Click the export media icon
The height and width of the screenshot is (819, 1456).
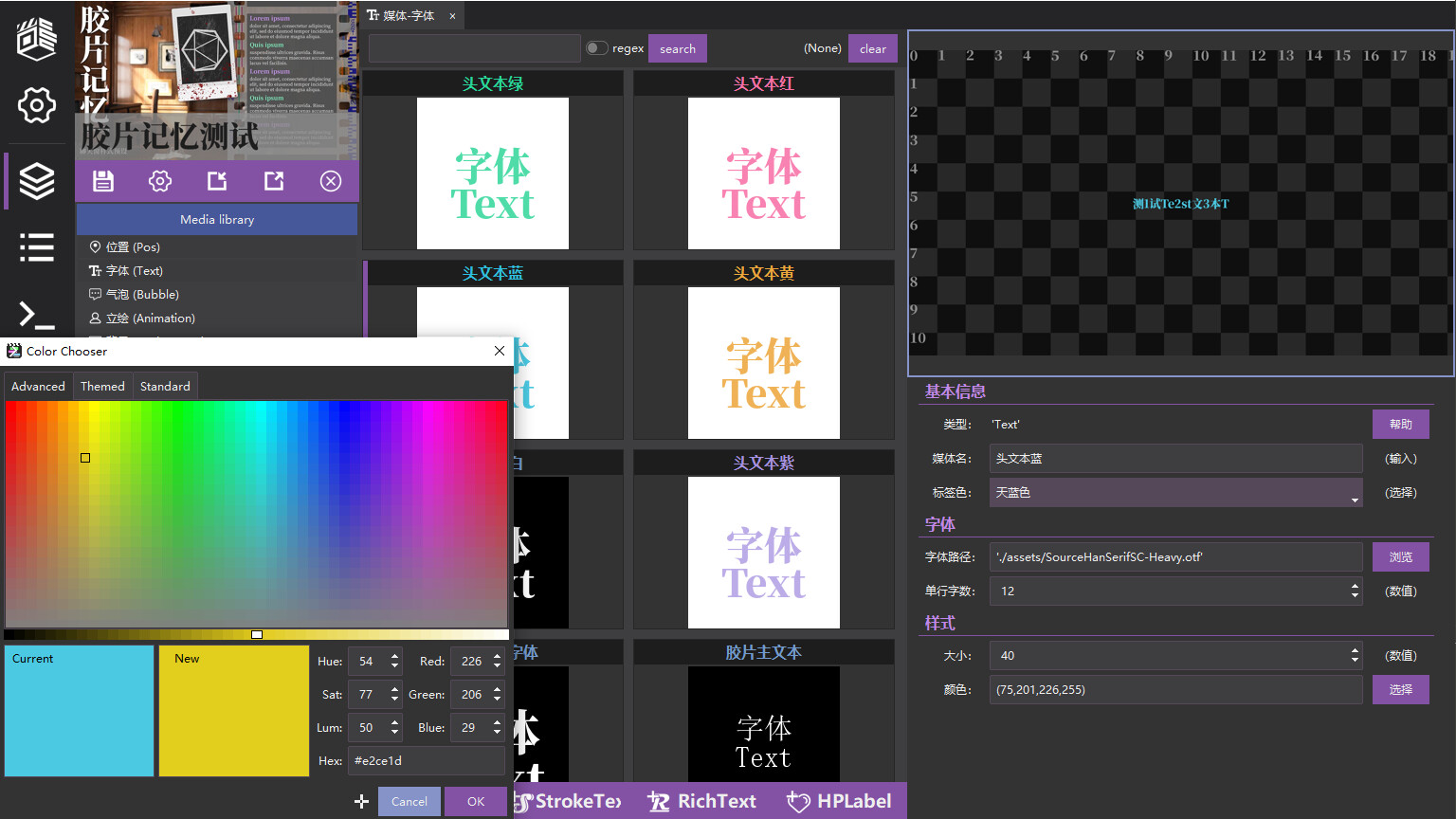273,181
